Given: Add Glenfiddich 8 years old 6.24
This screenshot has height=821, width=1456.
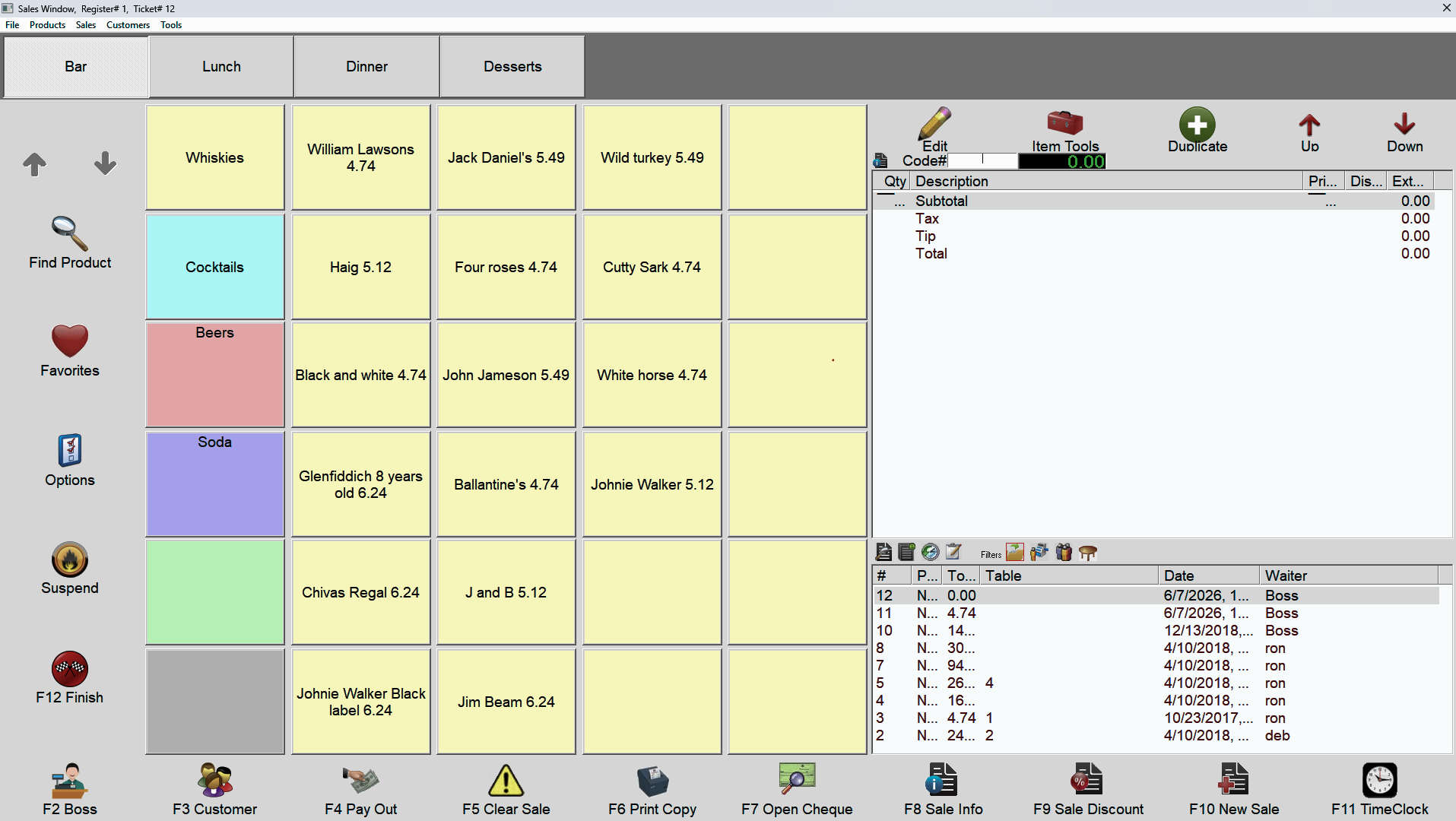Looking at the screenshot, I should tap(360, 484).
